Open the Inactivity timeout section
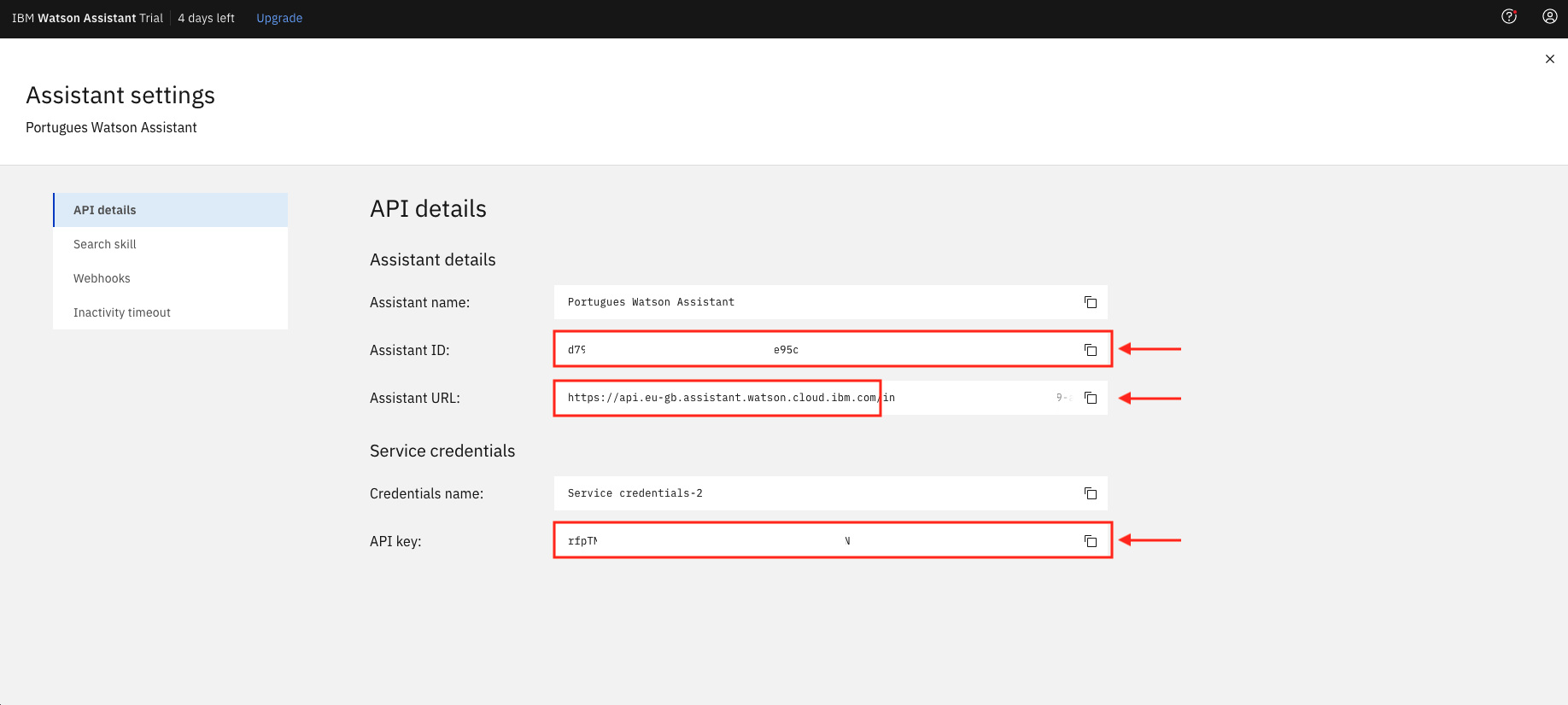The height and width of the screenshot is (705, 1568). coord(171,312)
